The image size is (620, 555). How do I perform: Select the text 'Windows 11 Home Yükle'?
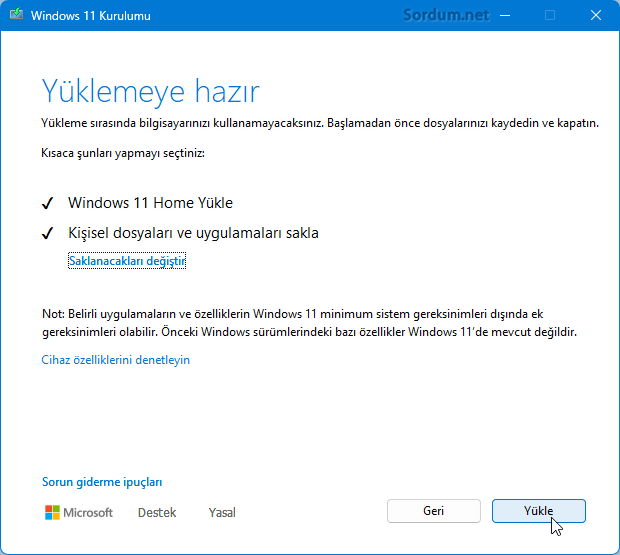click(x=150, y=203)
